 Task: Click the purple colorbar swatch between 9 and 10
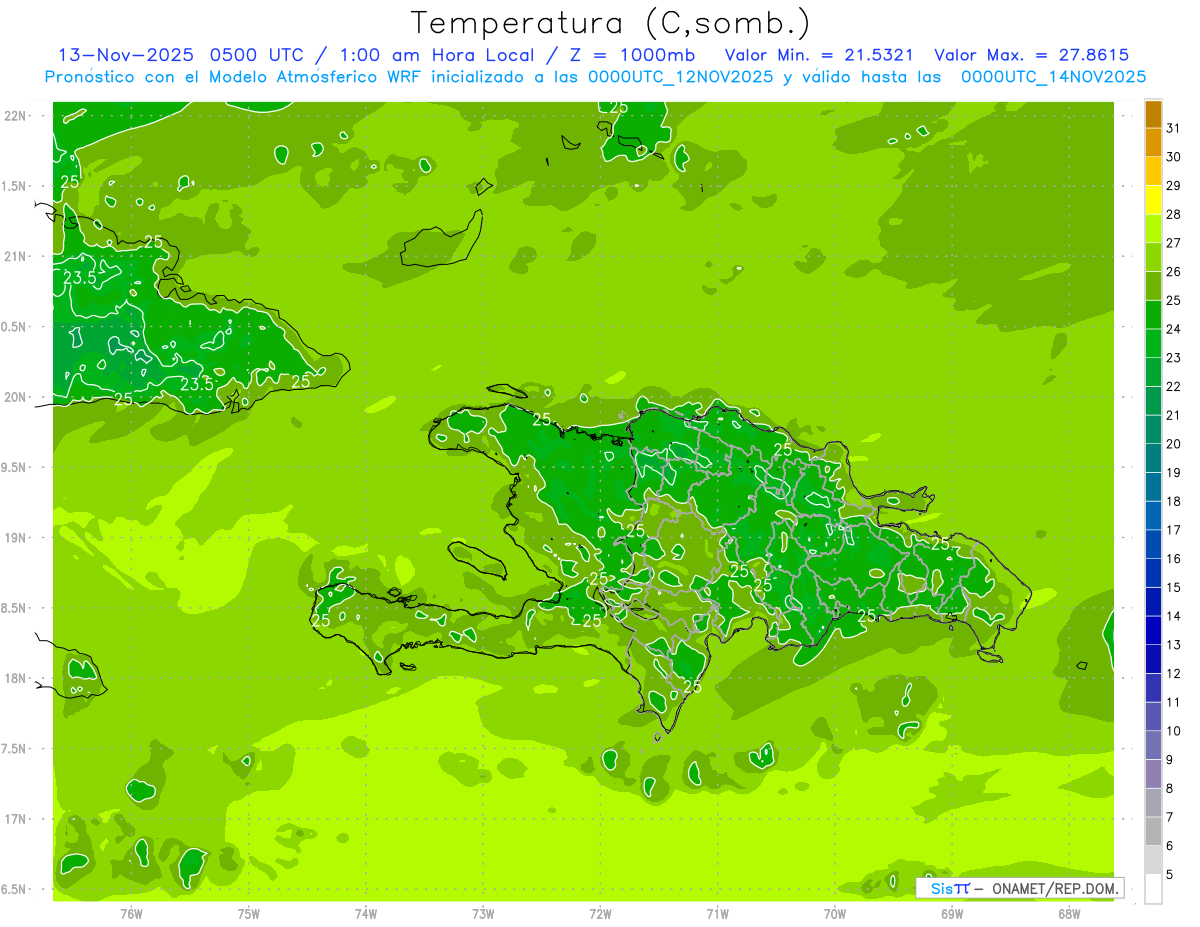pos(1153,746)
